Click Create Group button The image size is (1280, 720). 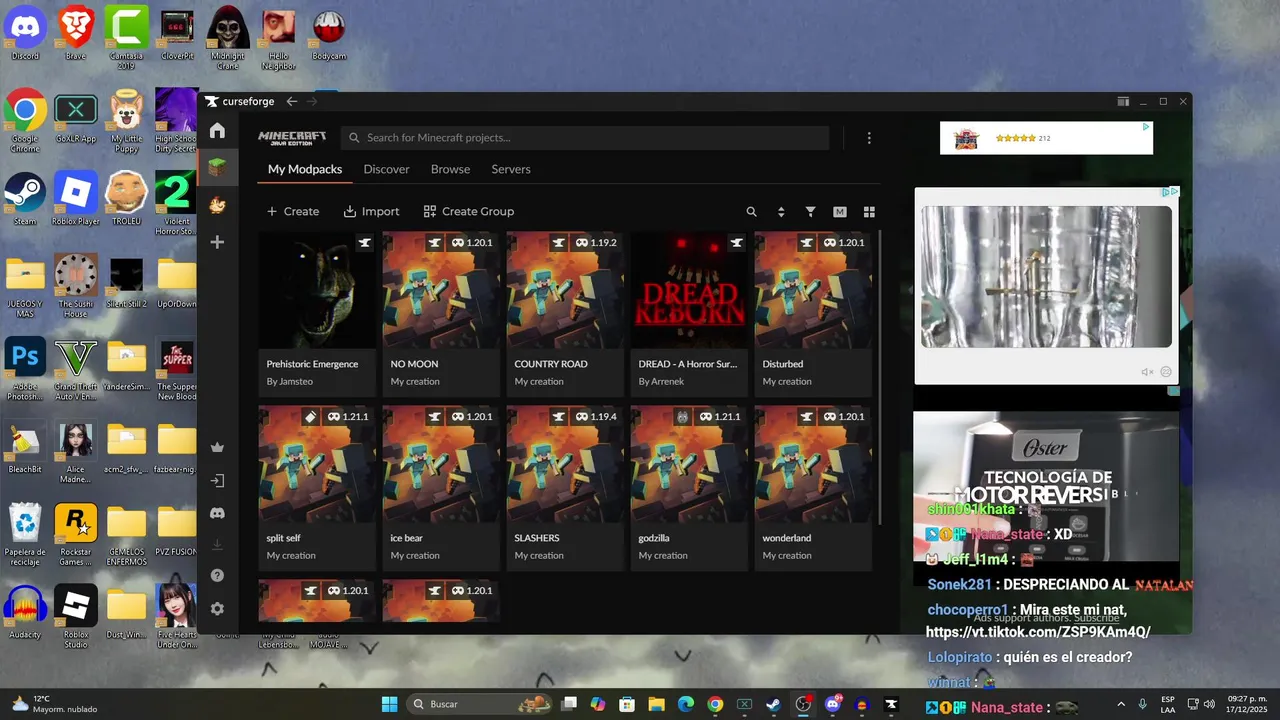pos(469,212)
